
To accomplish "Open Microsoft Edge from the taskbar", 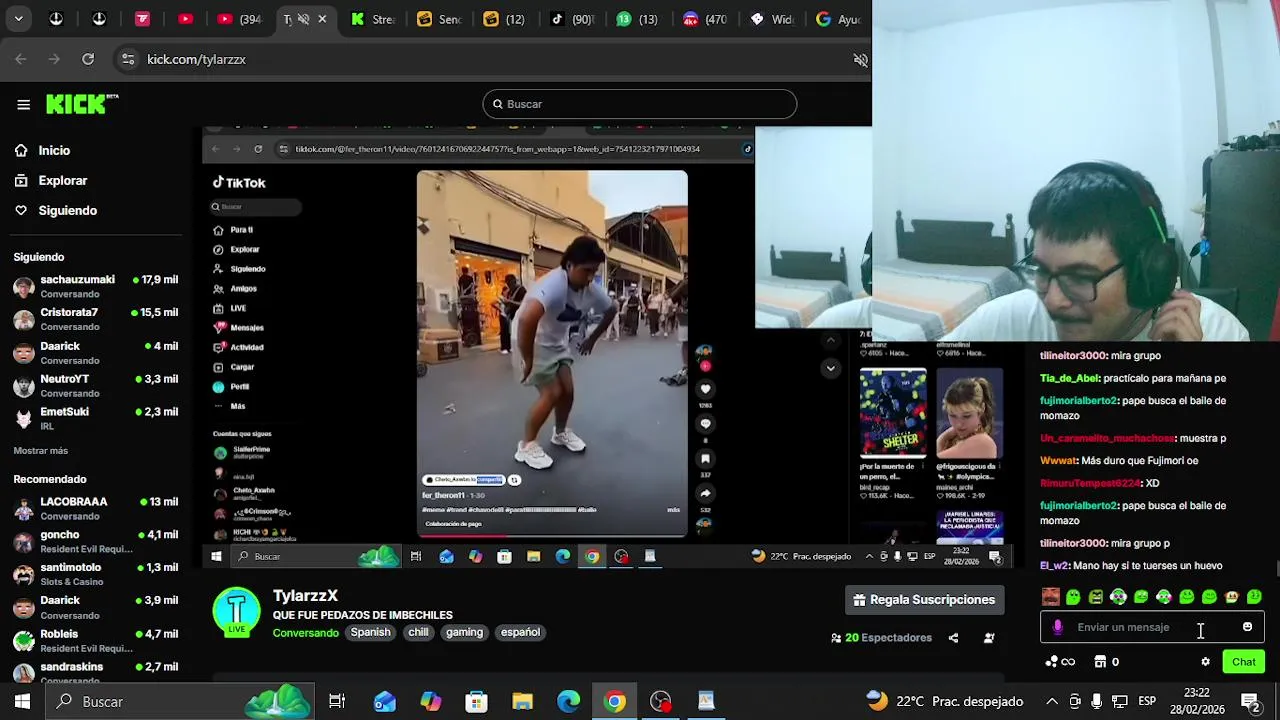I will (568, 702).
